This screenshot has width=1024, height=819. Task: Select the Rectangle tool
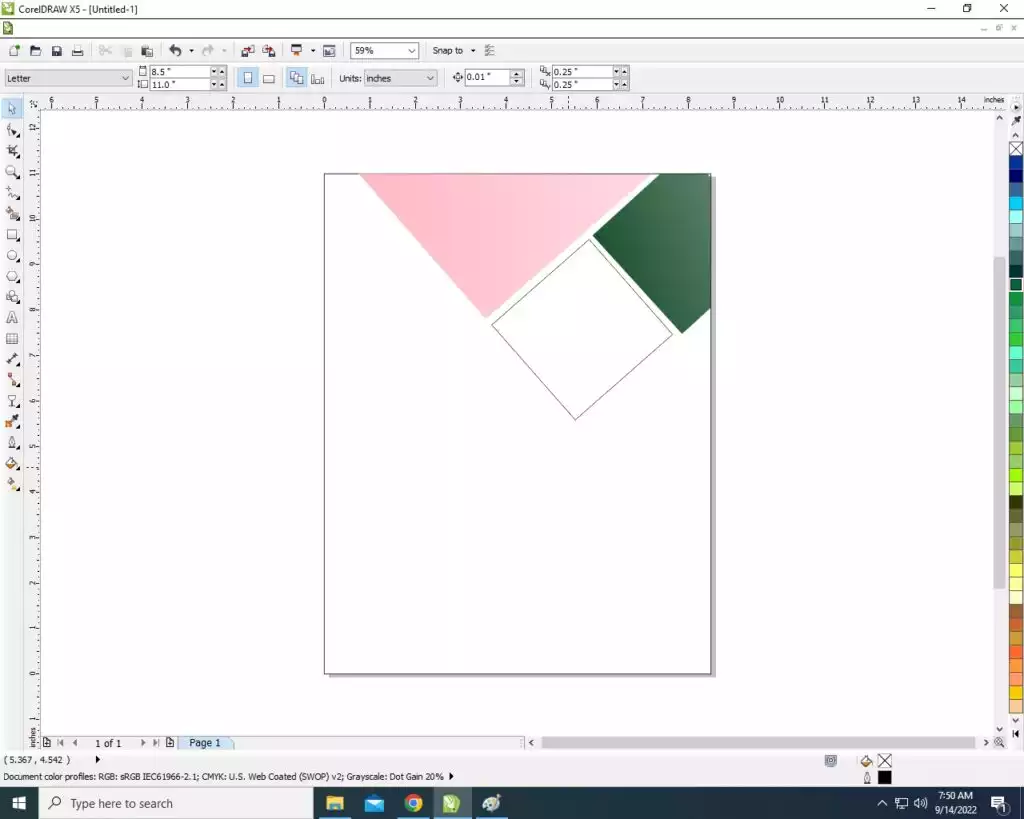(x=12, y=235)
